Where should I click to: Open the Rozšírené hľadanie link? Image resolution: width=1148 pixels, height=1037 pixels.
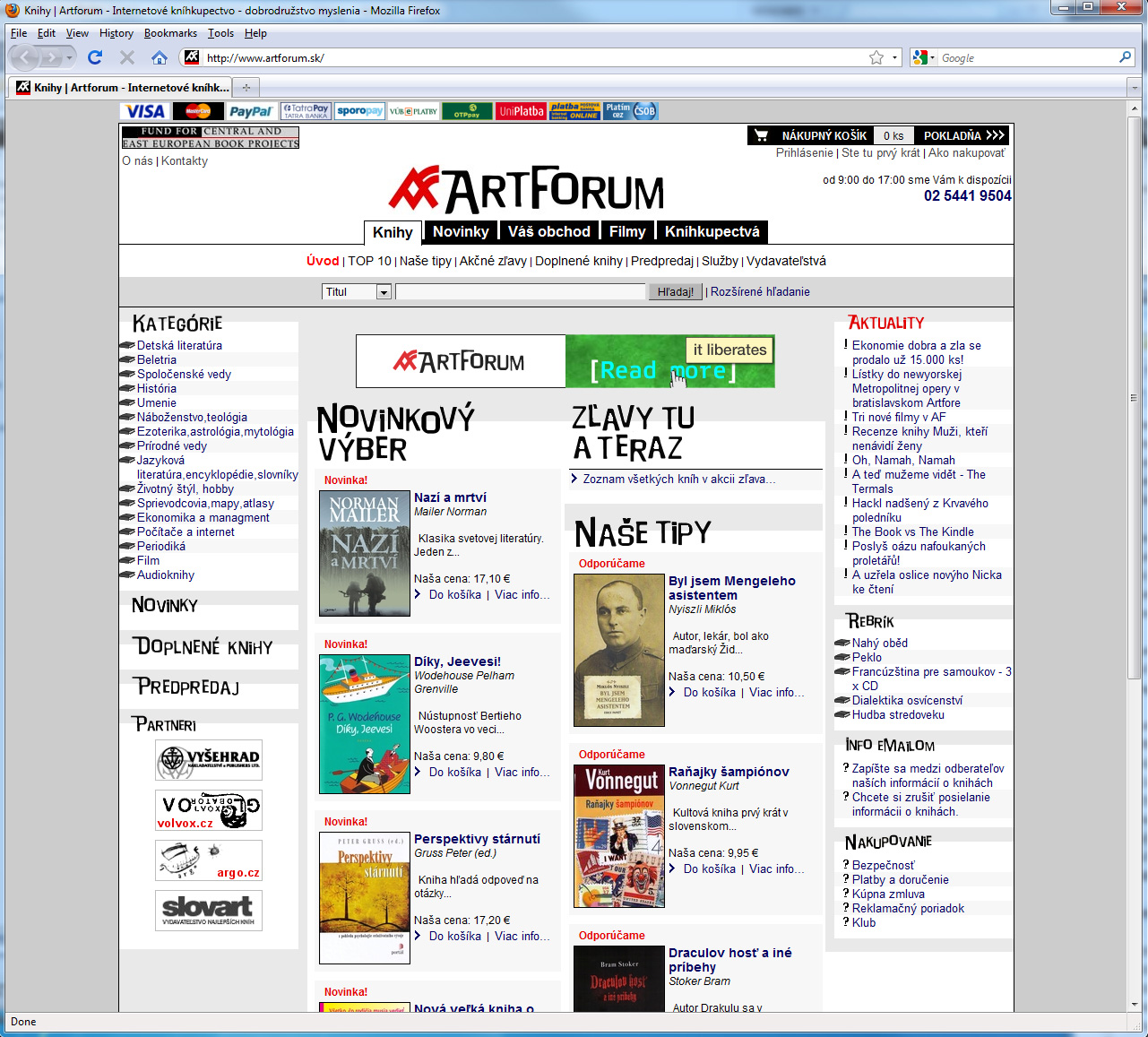pyautogui.click(x=760, y=291)
